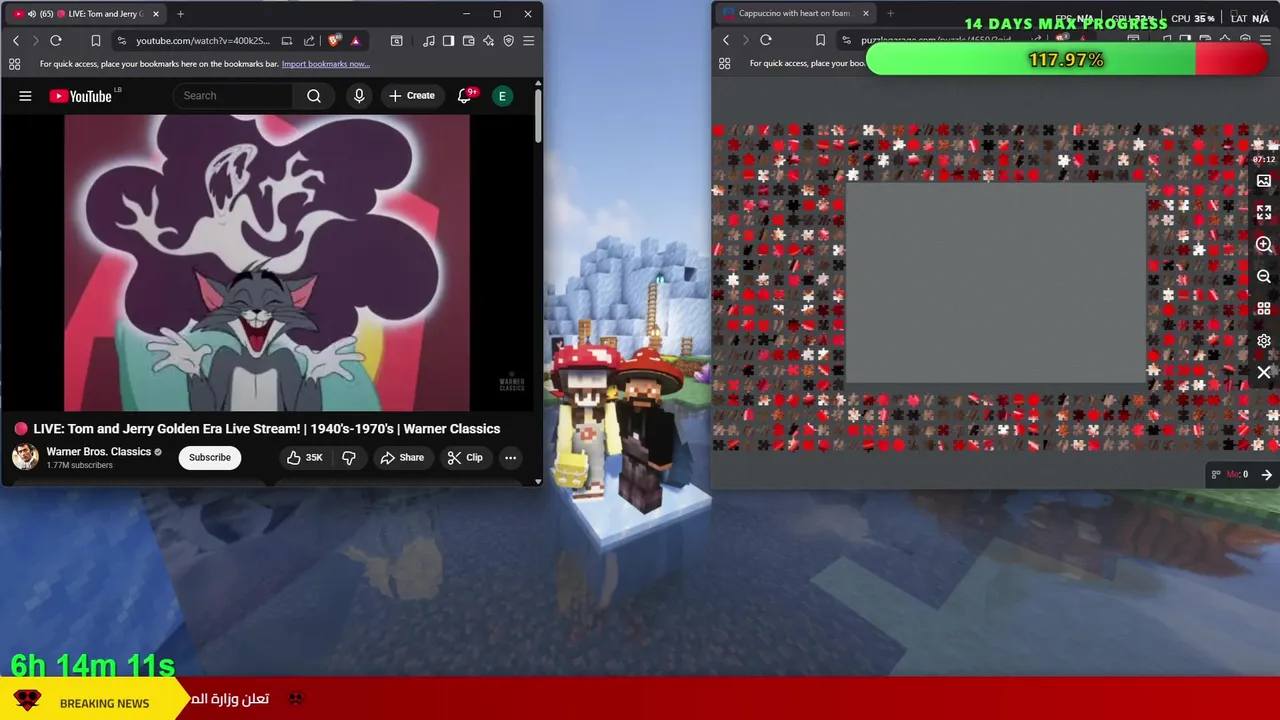Go back in the YouTube window

pos(16,40)
